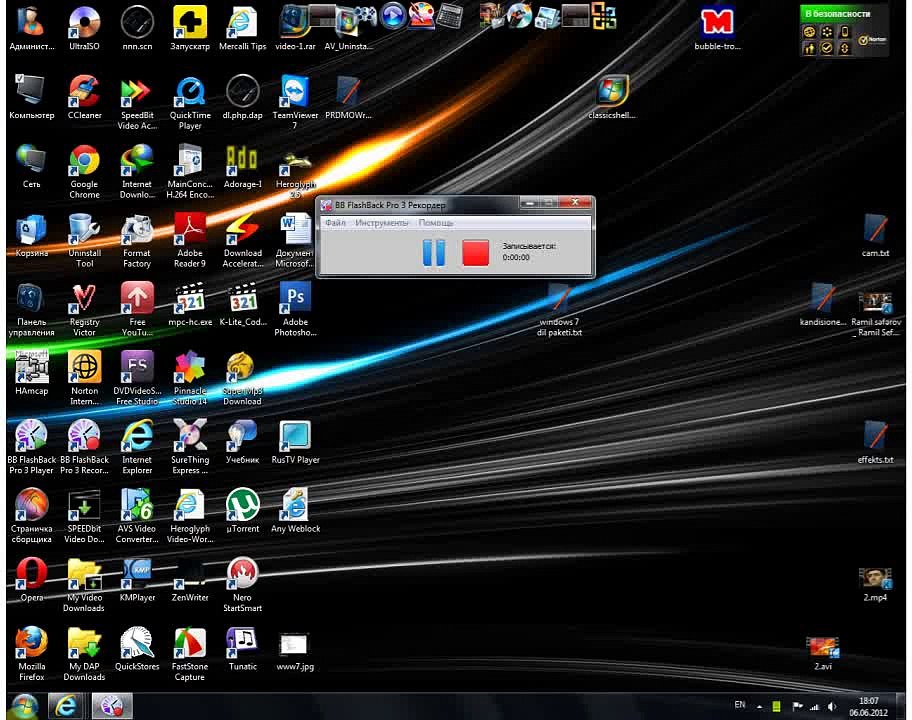The image size is (912, 720).
Task: Select the www7.jpg file
Action: point(295,651)
